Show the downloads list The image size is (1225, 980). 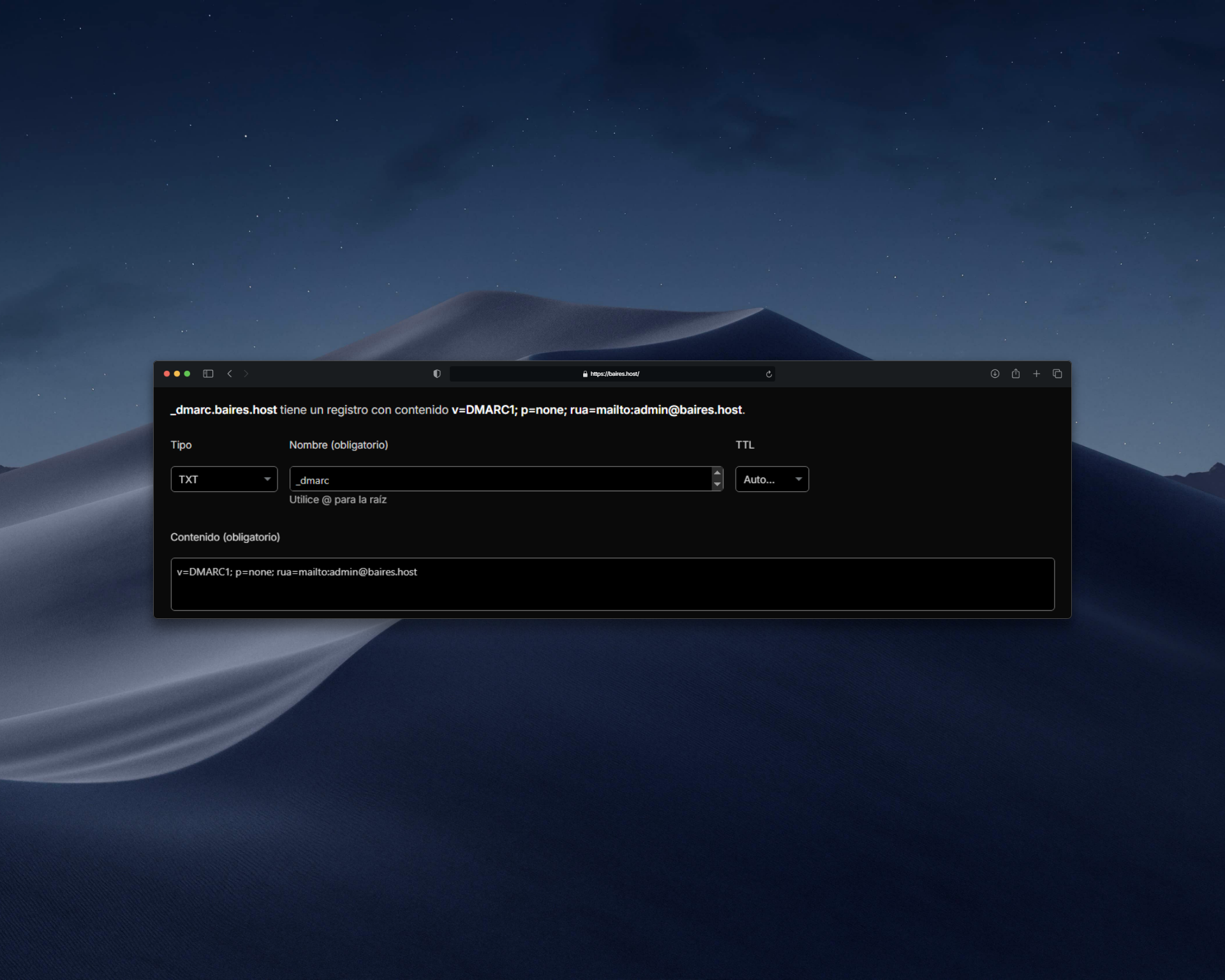coord(995,374)
